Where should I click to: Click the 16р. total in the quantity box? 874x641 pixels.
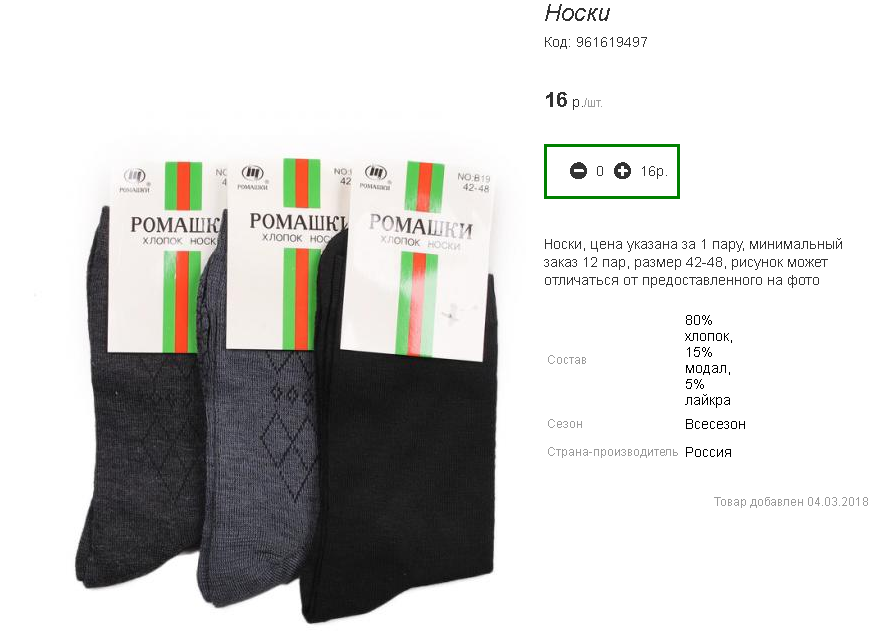(x=654, y=171)
